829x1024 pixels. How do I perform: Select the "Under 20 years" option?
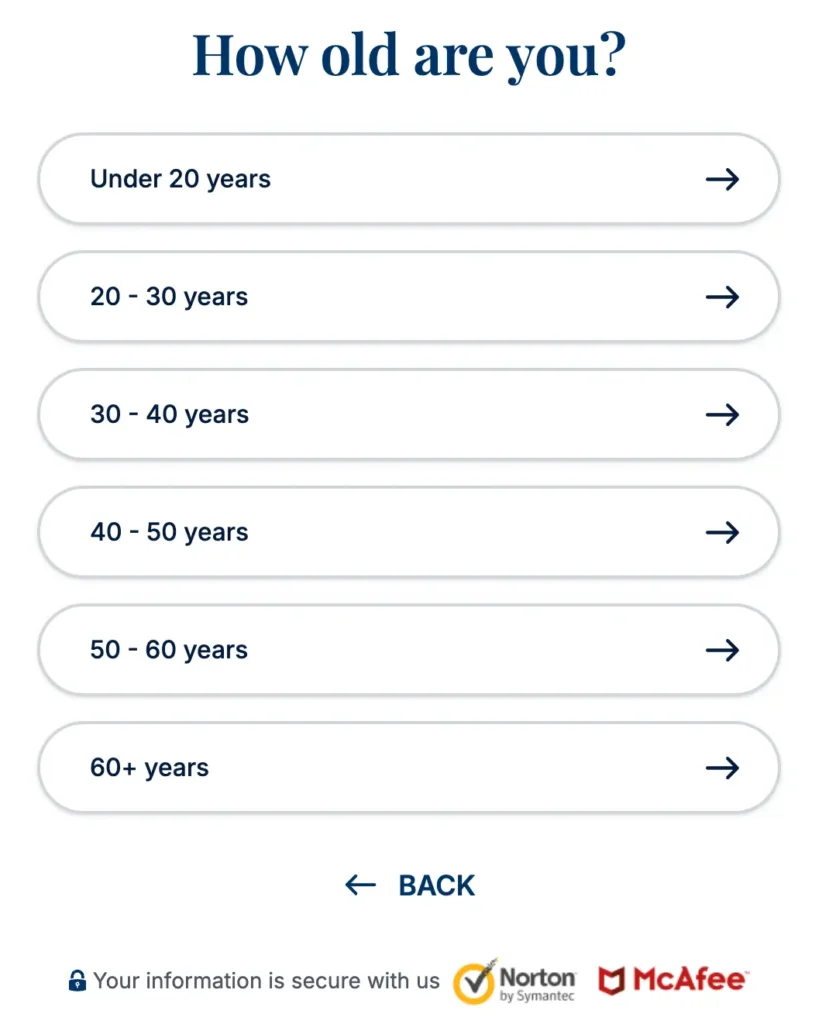[x=180, y=179]
